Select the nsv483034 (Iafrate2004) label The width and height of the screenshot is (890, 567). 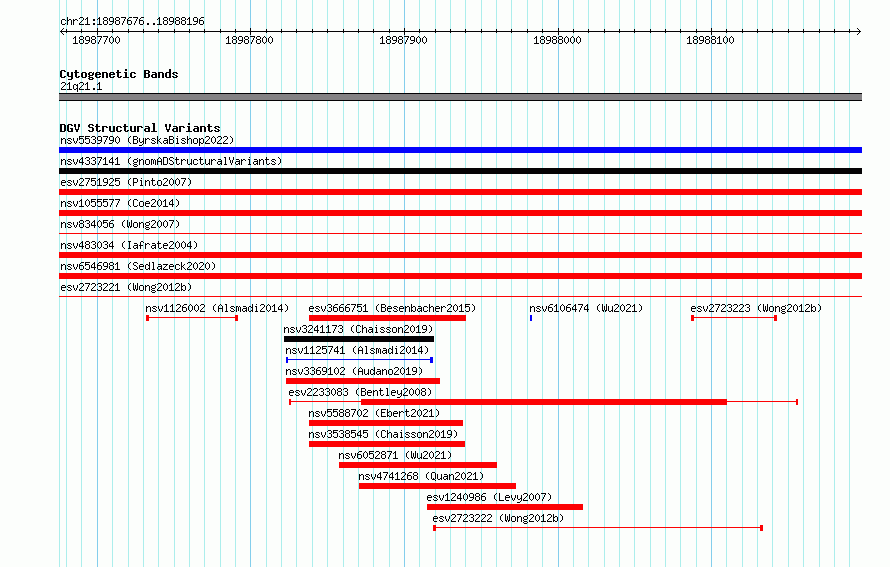click(x=129, y=245)
